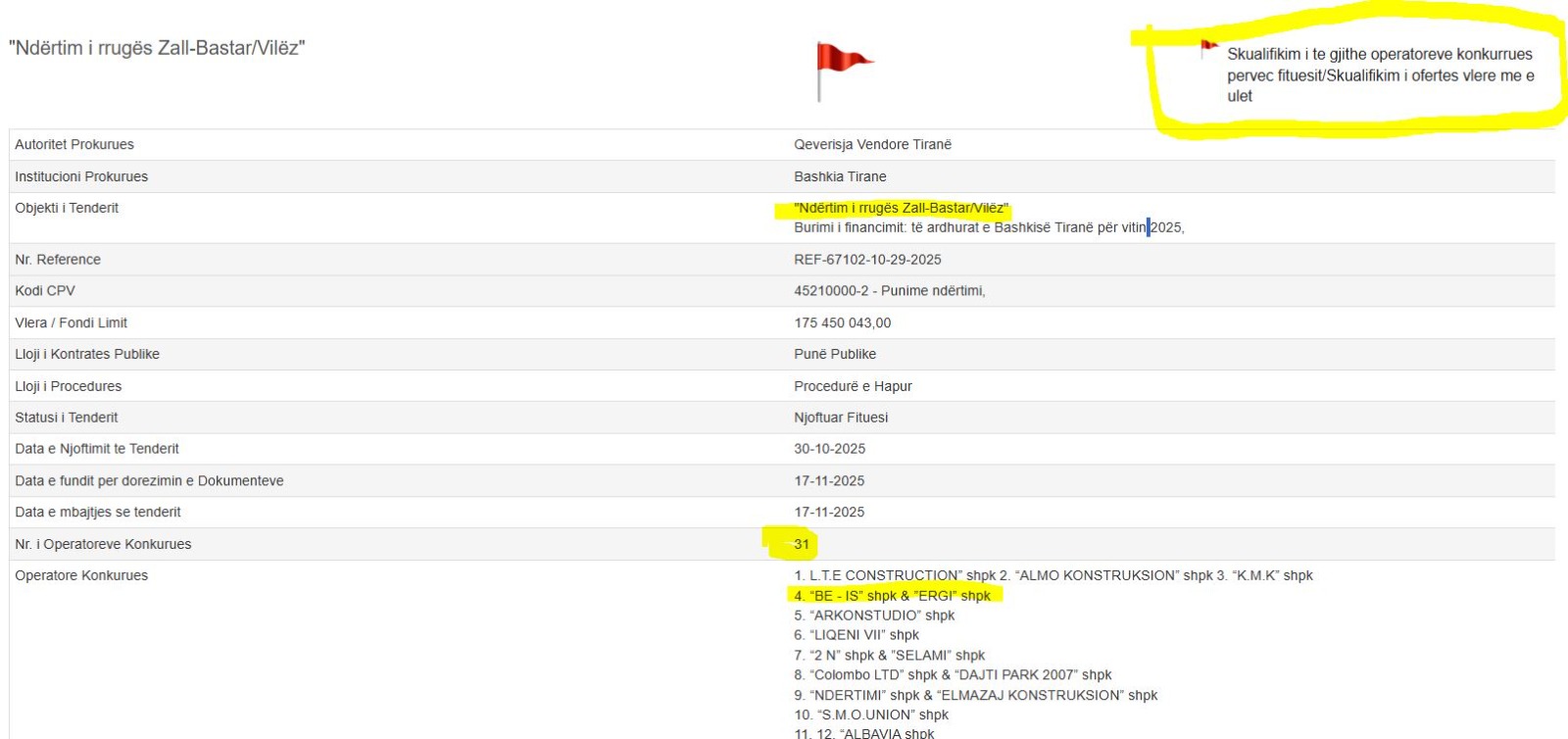1568x739 pixels.
Task: Click the page title "Ndërtim i rrugës Zall-Bastar/Vilëz"
Action: pyautogui.click(x=157, y=48)
